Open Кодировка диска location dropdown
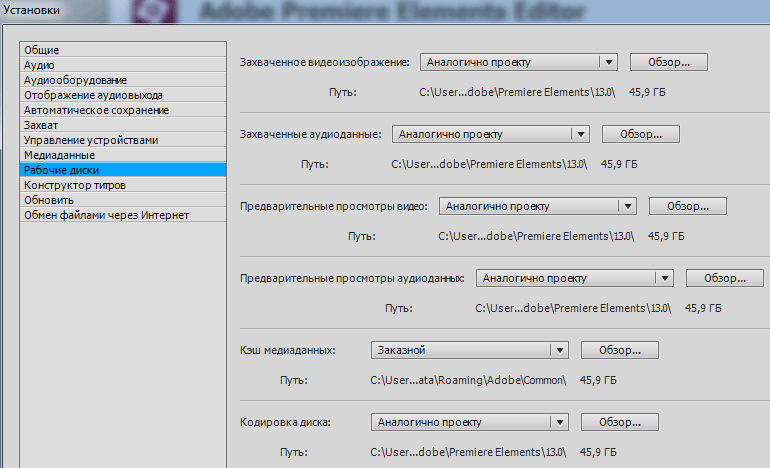 tap(470, 422)
